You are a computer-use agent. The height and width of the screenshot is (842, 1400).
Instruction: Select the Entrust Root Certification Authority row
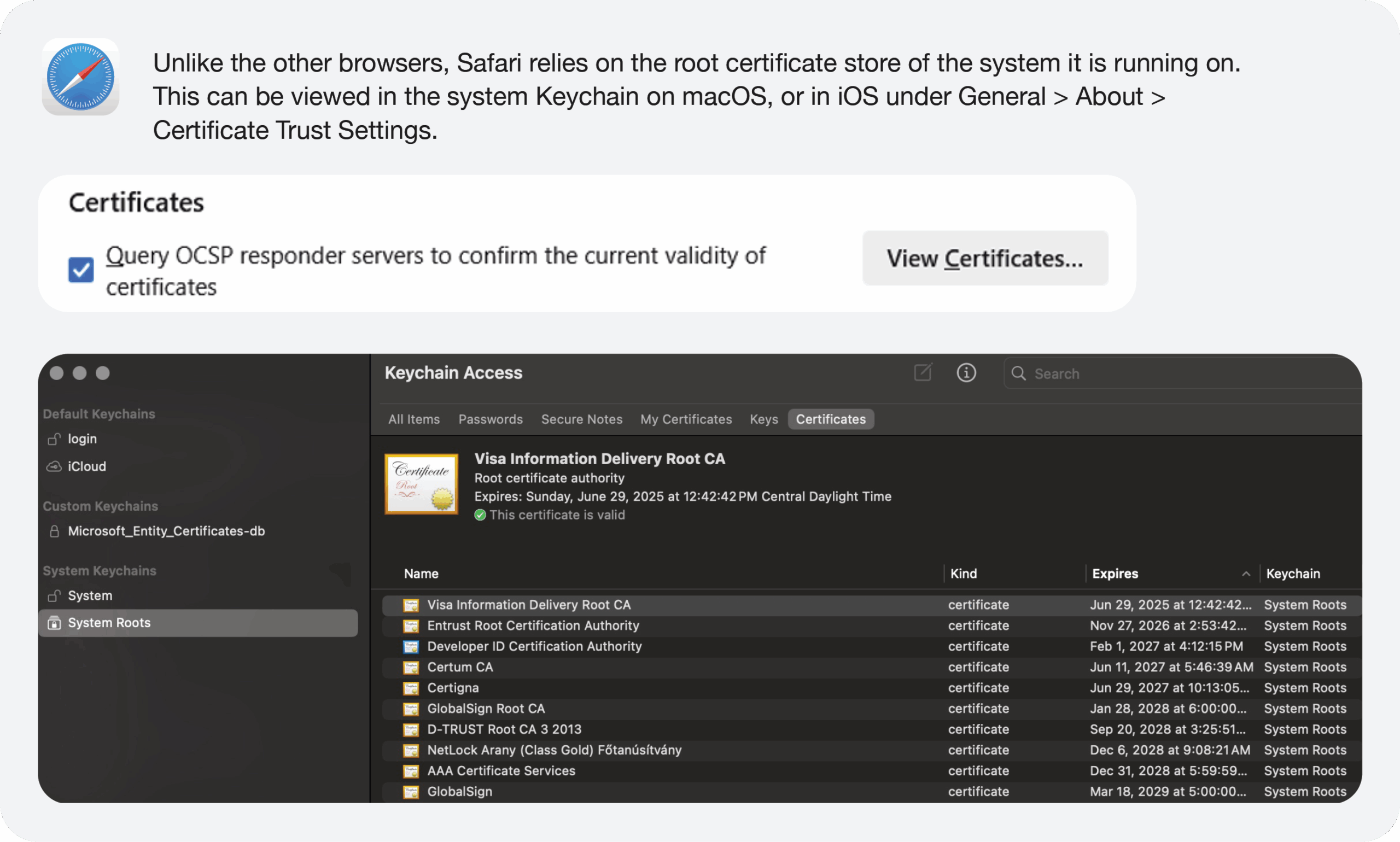coord(872,626)
